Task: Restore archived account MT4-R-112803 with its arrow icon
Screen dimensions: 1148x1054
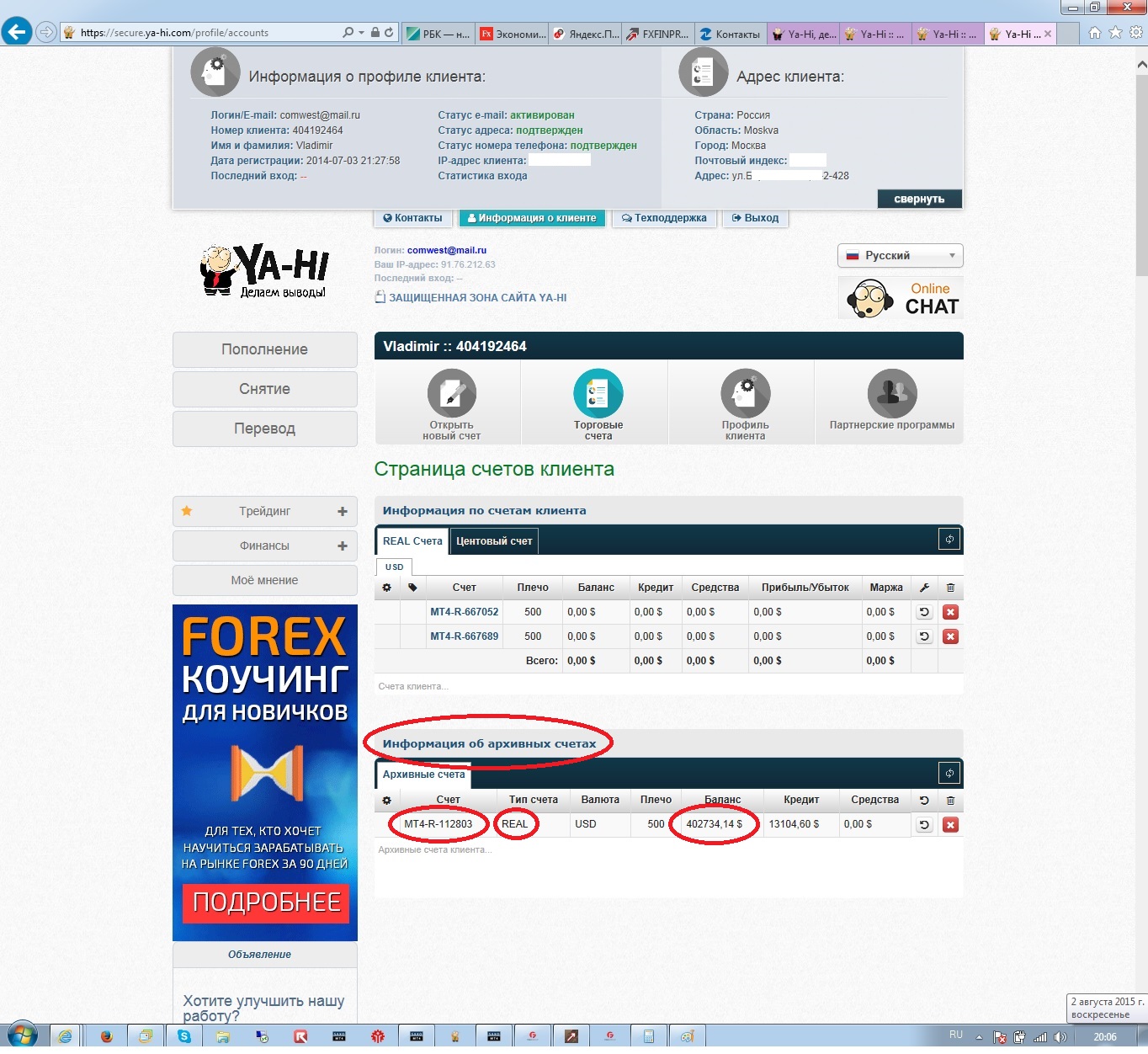Action: coord(924,825)
